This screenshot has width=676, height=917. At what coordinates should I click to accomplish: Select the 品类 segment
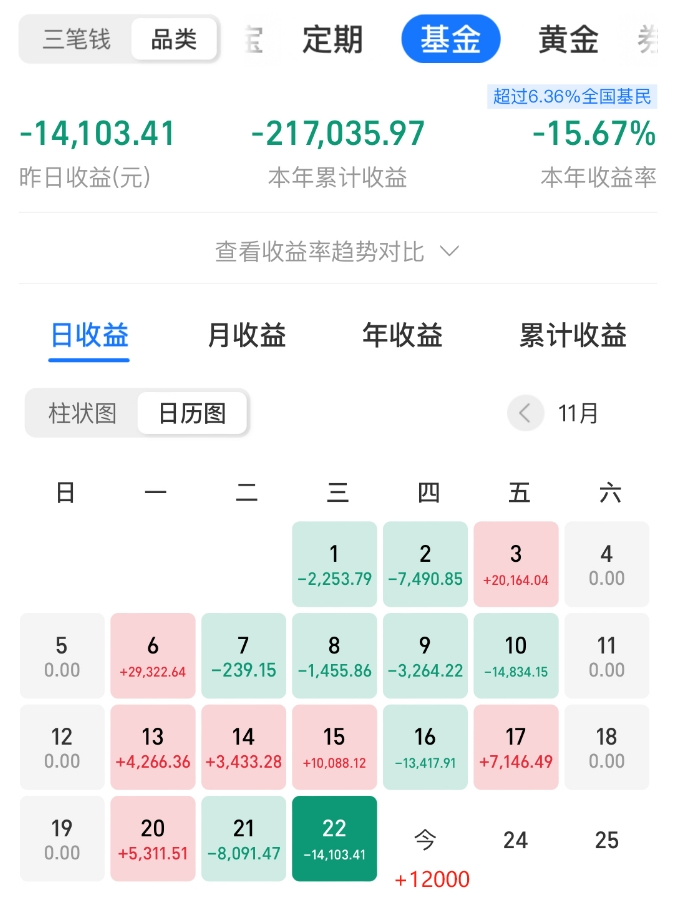pos(174,40)
